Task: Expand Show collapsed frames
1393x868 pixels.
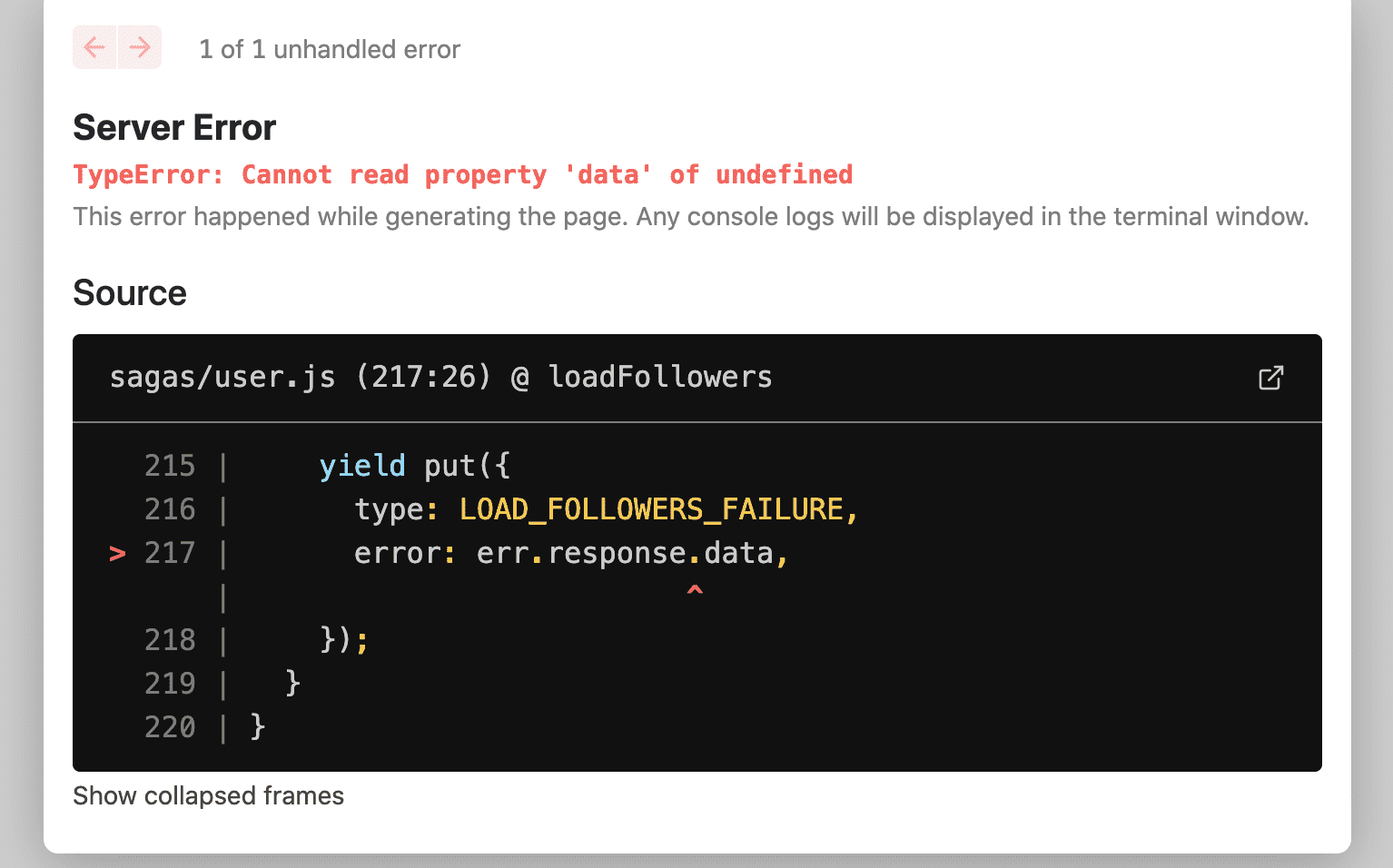Action: click(208, 795)
